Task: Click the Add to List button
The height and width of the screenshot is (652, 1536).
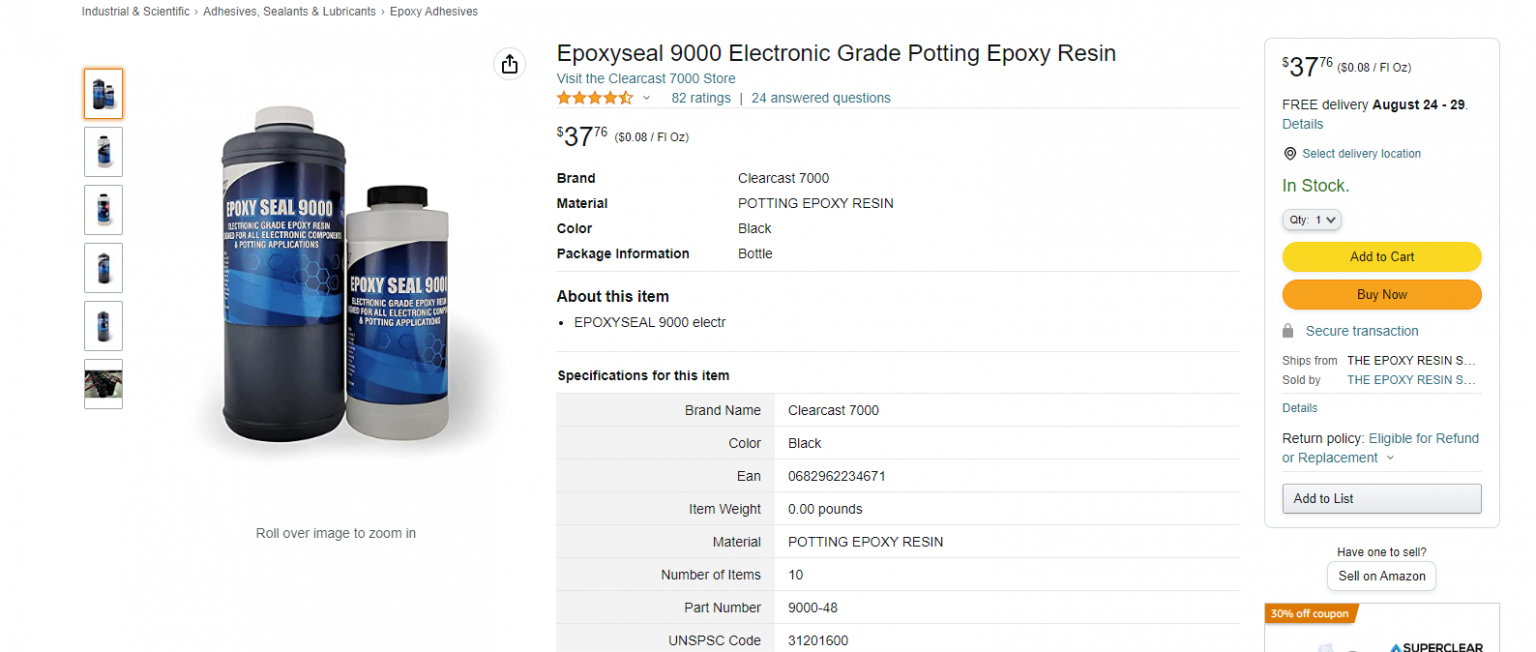Action: (1381, 498)
